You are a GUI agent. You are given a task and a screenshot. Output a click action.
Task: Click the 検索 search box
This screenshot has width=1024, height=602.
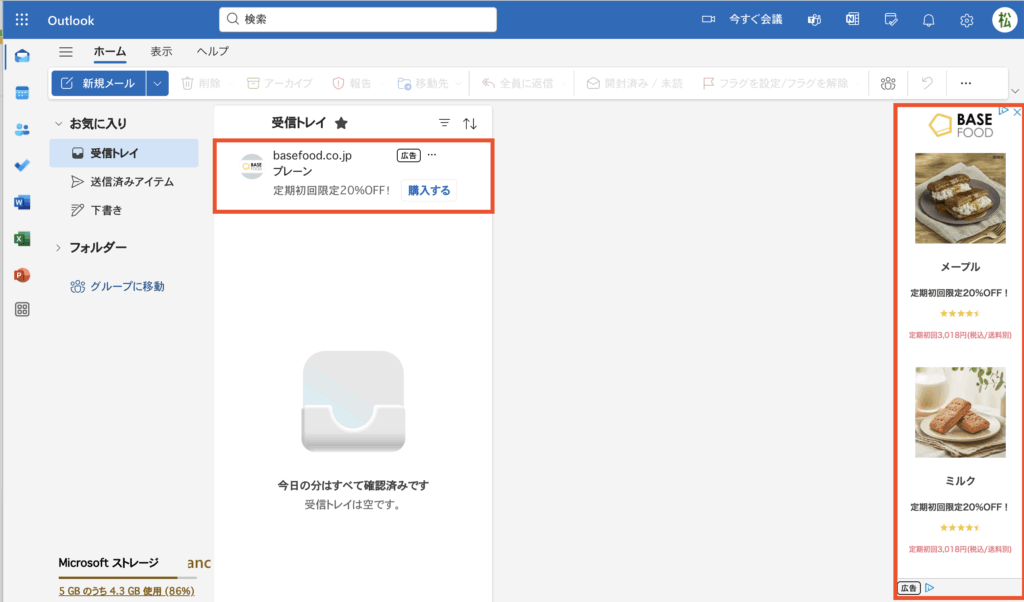(x=358, y=20)
